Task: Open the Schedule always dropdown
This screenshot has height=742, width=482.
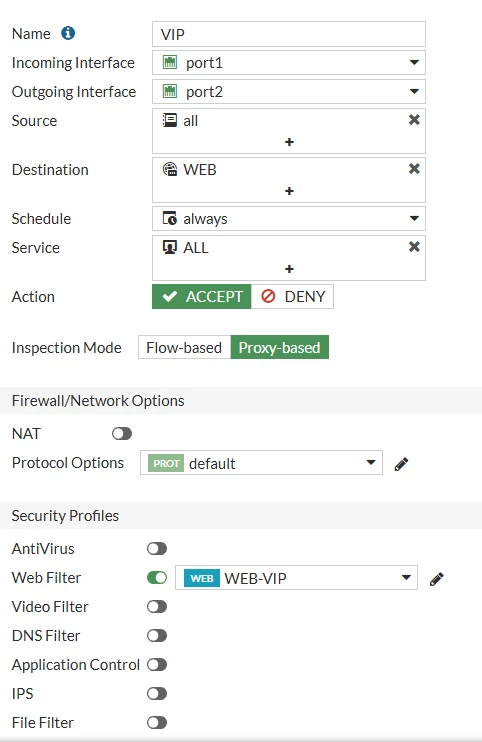Action: [x=289, y=219]
